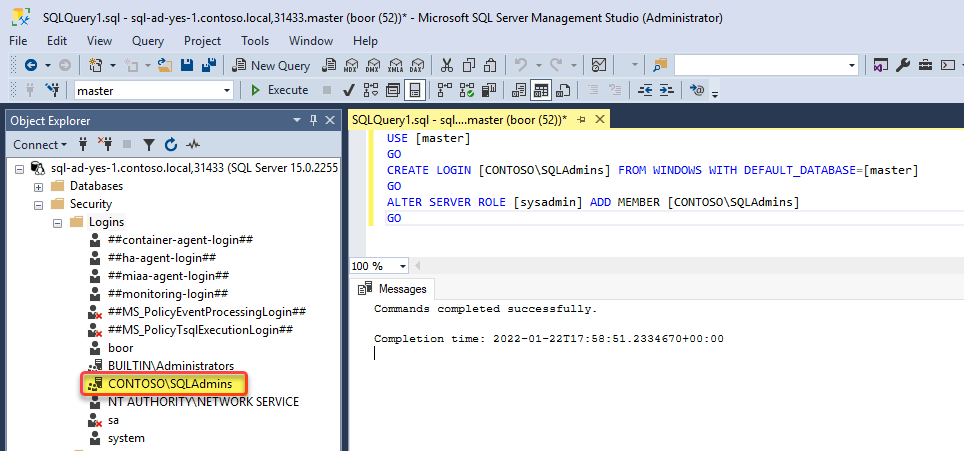Viewport: 964px width, 451px height.
Task: Click Specify Values for Template Parameters icon
Action: [697, 90]
